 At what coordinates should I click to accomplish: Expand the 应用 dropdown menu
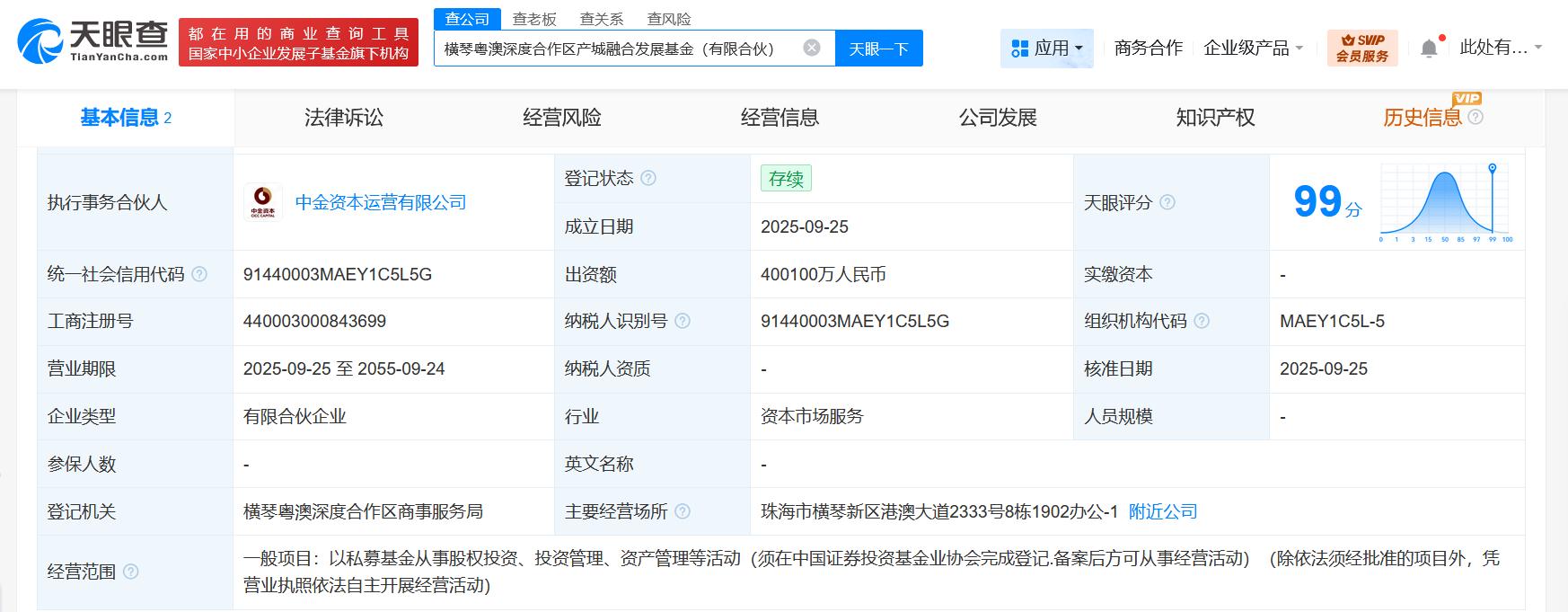1047,48
